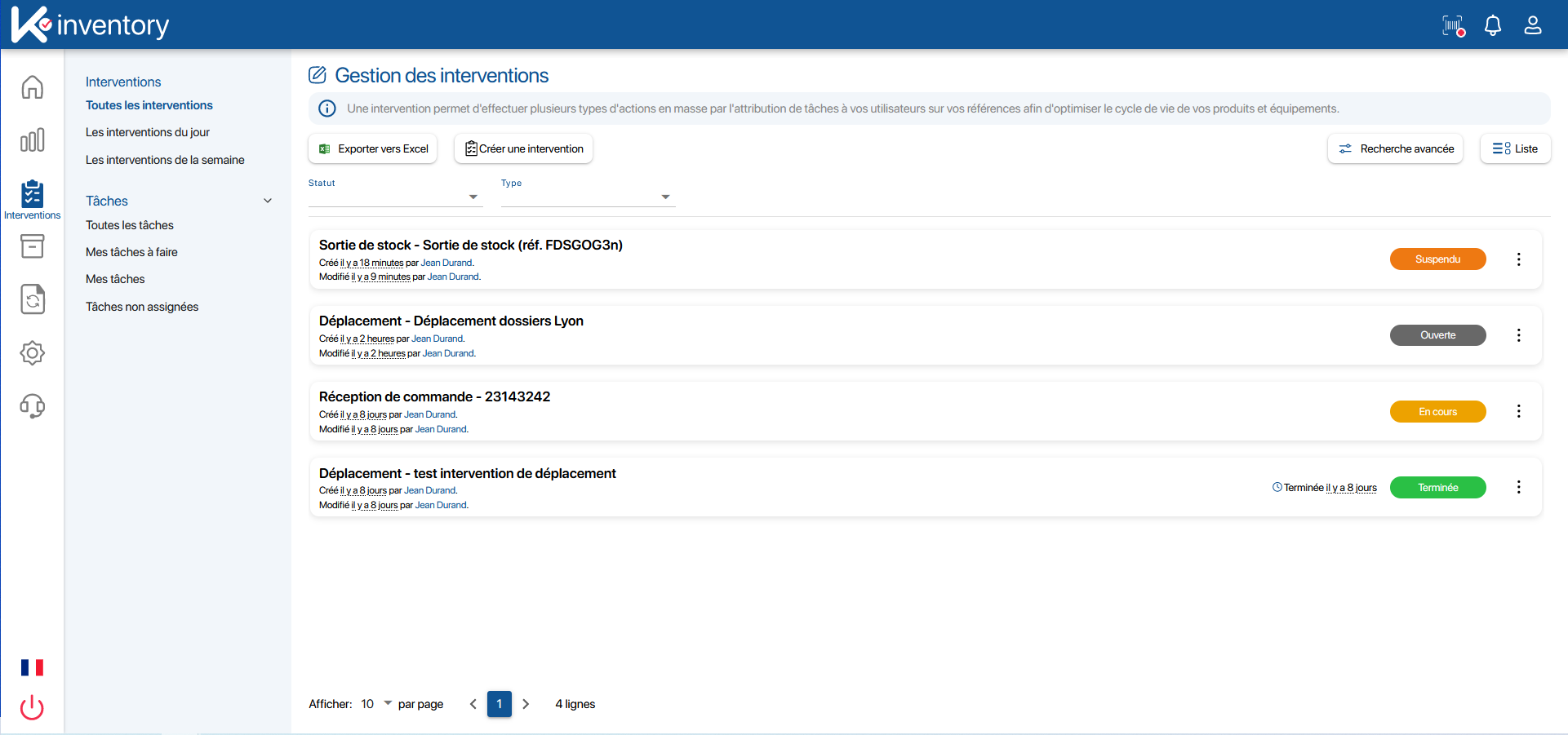Open notifications bell icon
The width and height of the screenshot is (1568, 735).
pyautogui.click(x=1493, y=25)
